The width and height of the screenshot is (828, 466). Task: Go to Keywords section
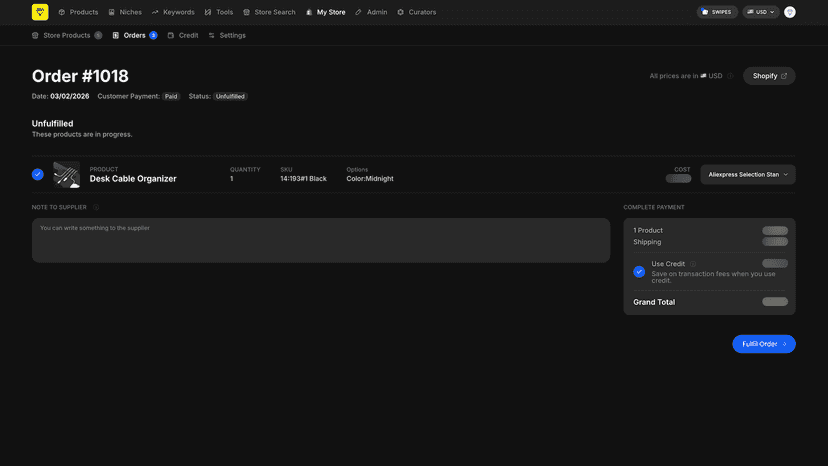click(x=173, y=12)
